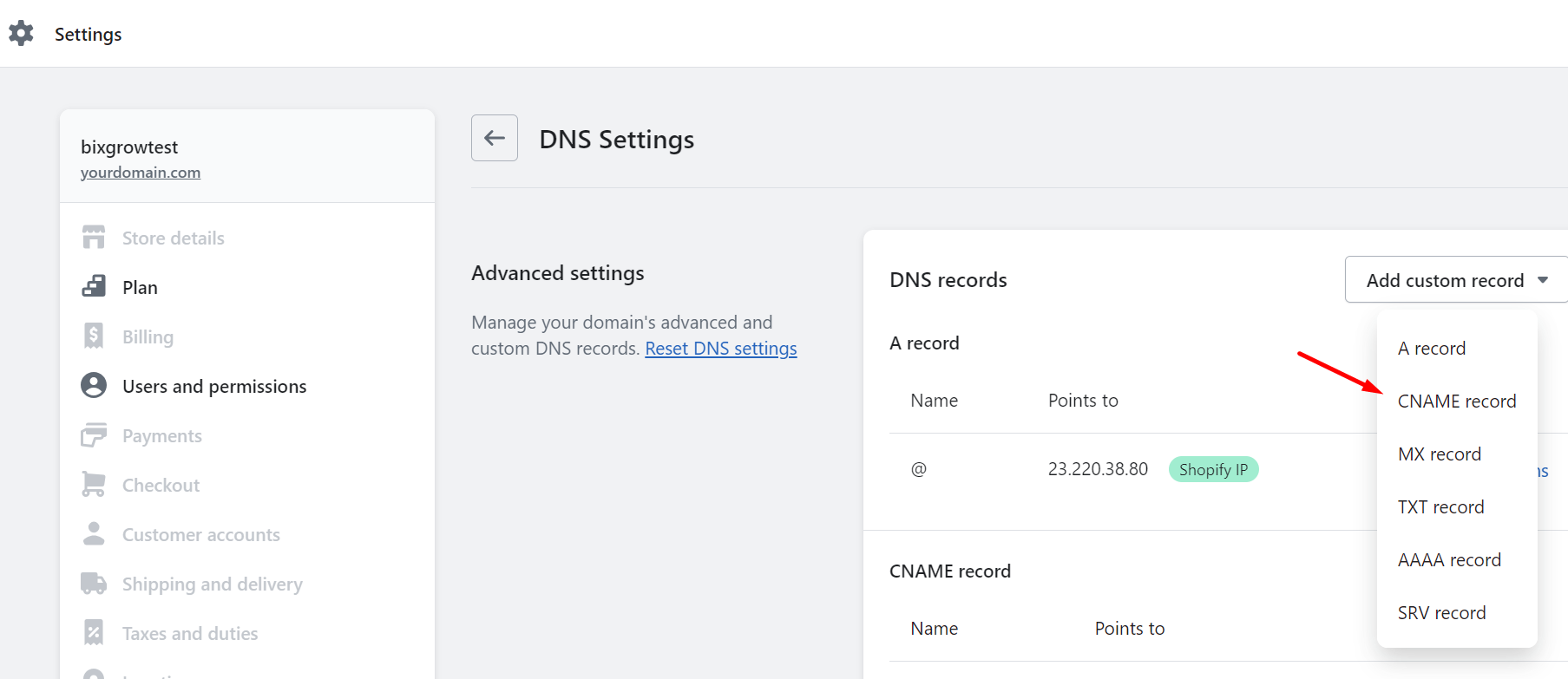This screenshot has width=1568, height=679.
Task: Click the Billing dollar icon
Action: click(94, 336)
